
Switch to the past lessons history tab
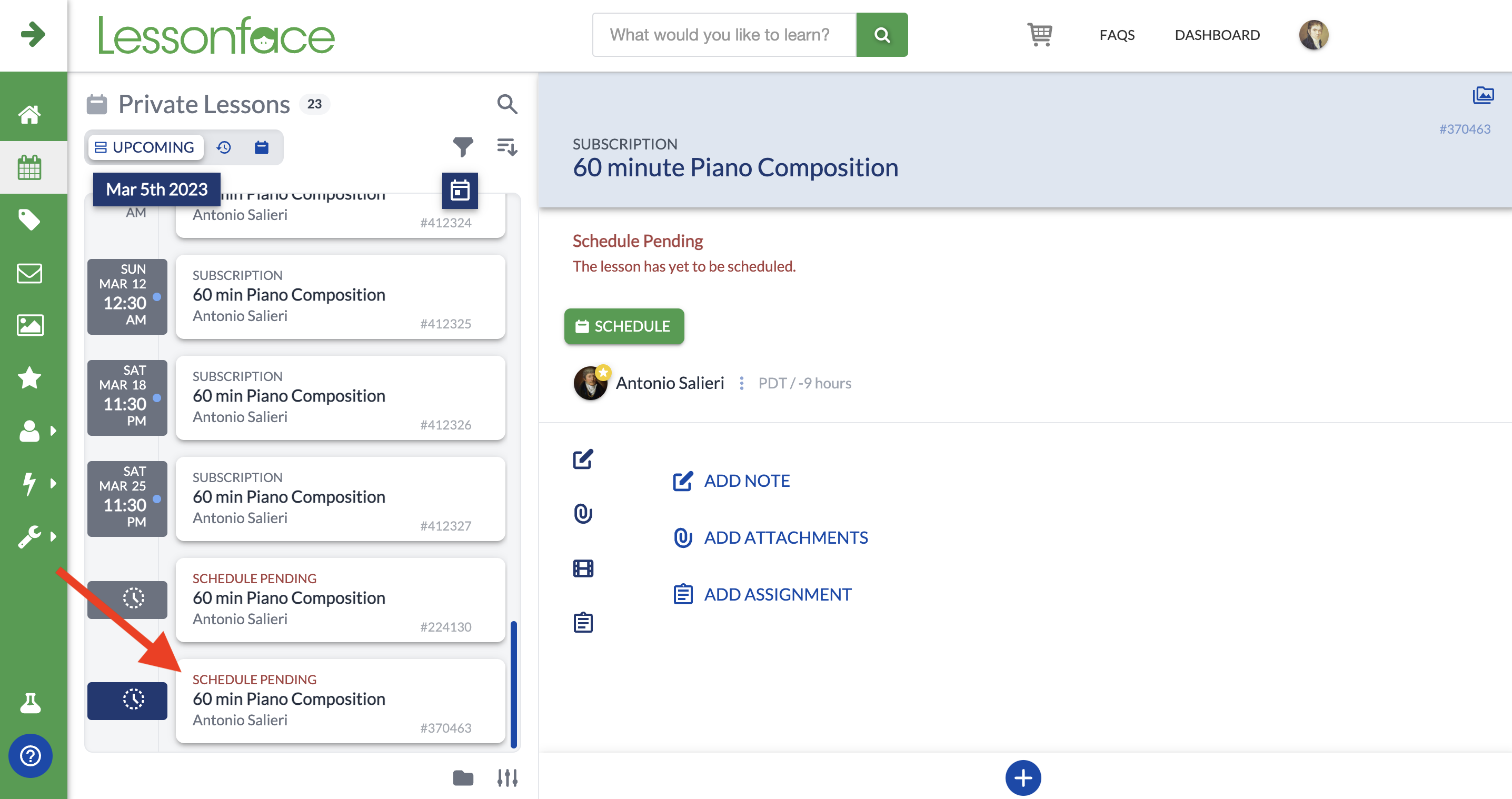[x=224, y=147]
